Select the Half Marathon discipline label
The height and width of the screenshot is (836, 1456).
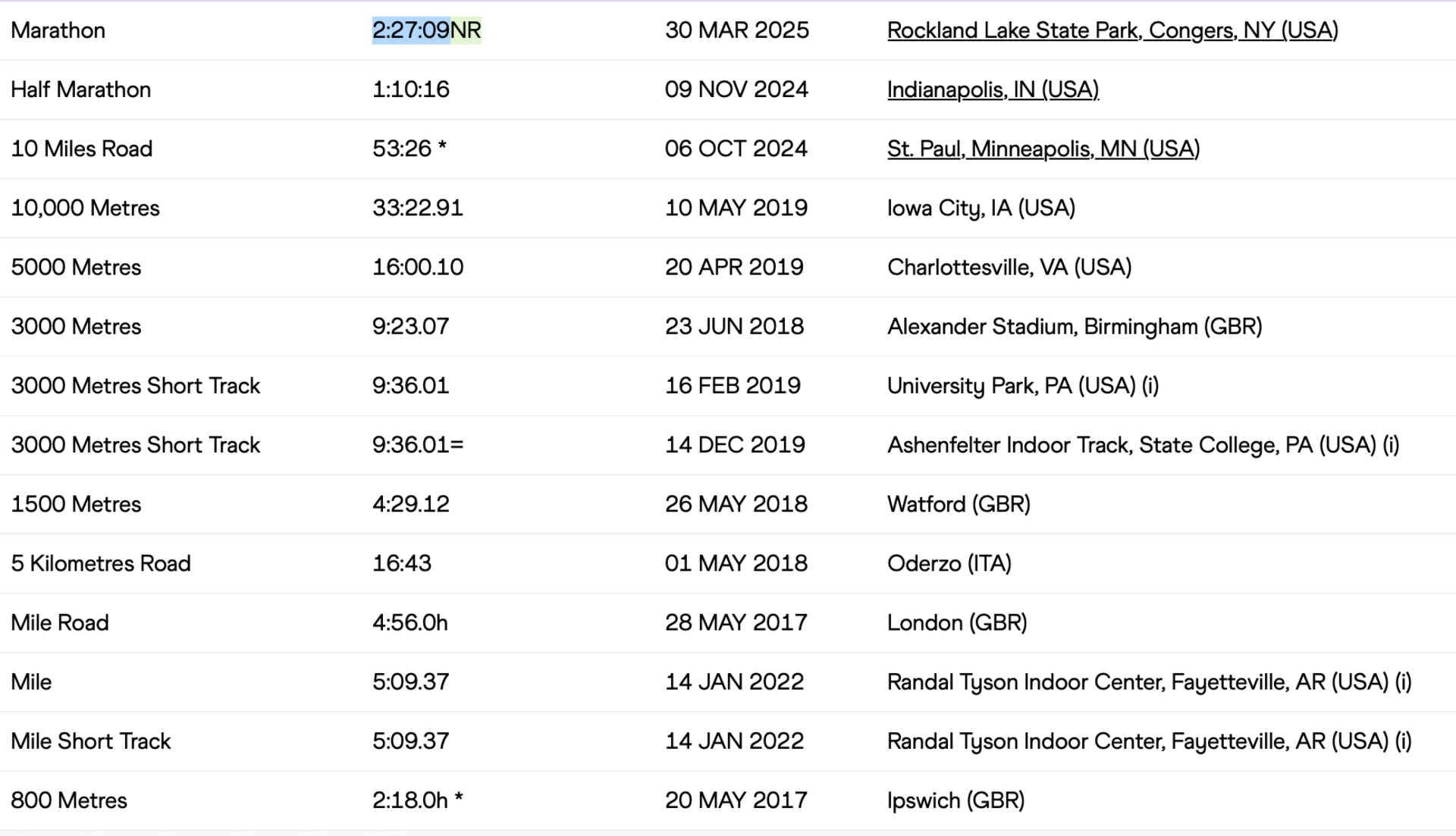tap(81, 89)
